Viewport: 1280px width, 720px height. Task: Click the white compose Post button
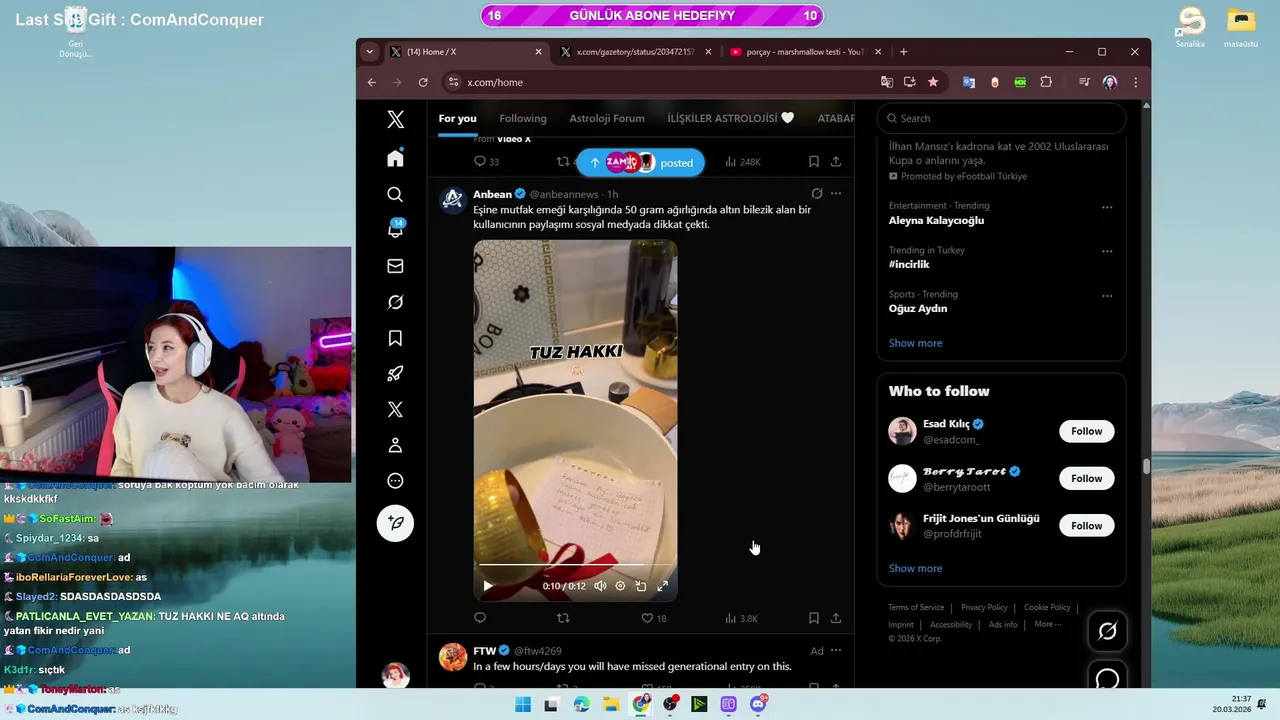[395, 523]
